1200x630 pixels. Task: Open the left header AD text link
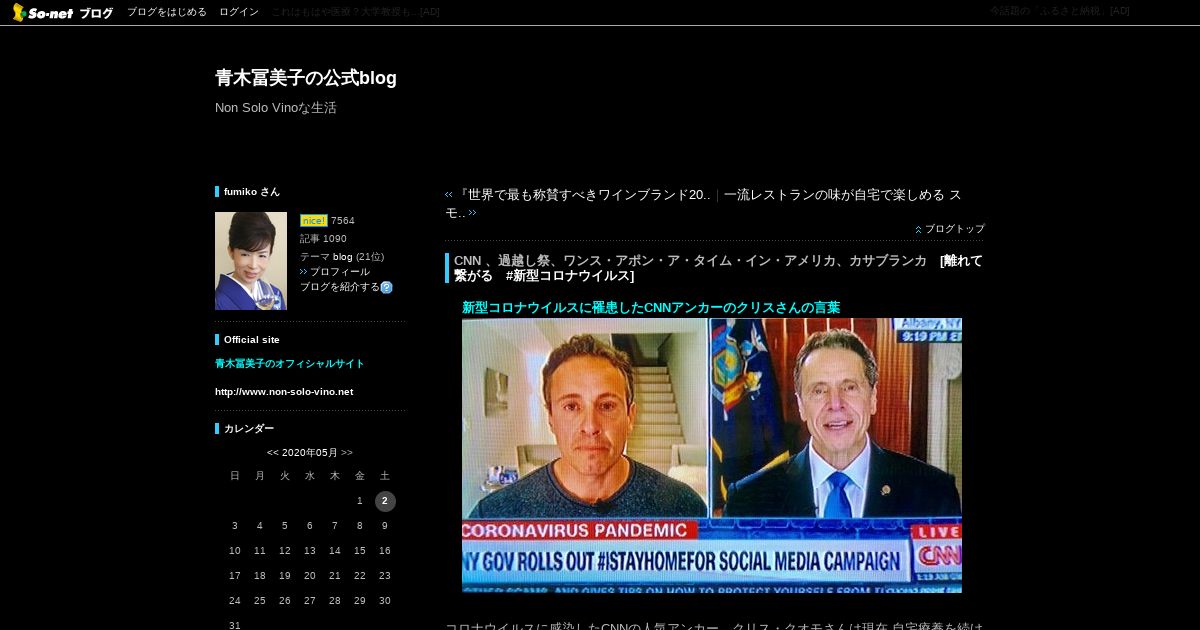(x=355, y=12)
